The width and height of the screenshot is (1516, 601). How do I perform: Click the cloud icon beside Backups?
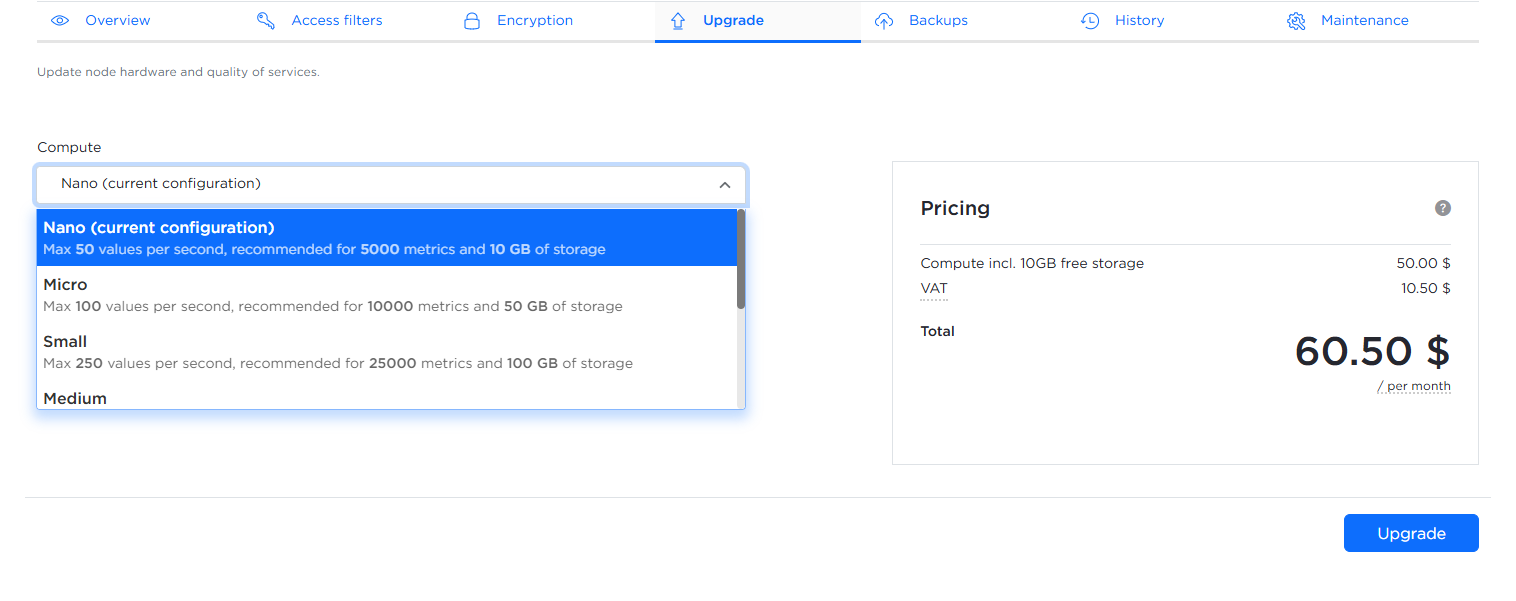pyautogui.click(x=884, y=20)
